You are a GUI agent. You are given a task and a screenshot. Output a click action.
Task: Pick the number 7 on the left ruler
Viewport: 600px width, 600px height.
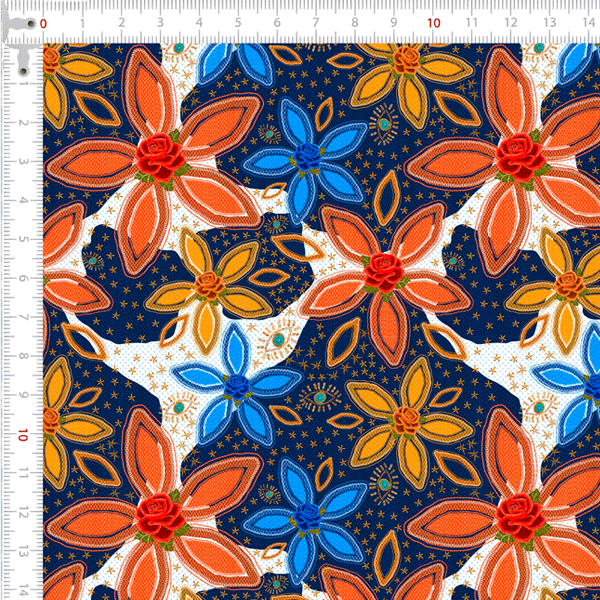pos(22,318)
